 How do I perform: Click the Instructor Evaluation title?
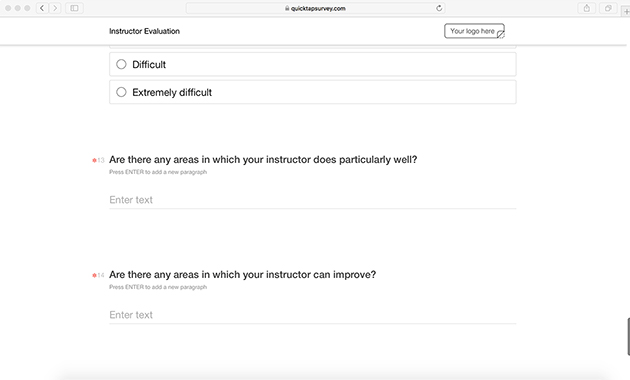tap(144, 31)
